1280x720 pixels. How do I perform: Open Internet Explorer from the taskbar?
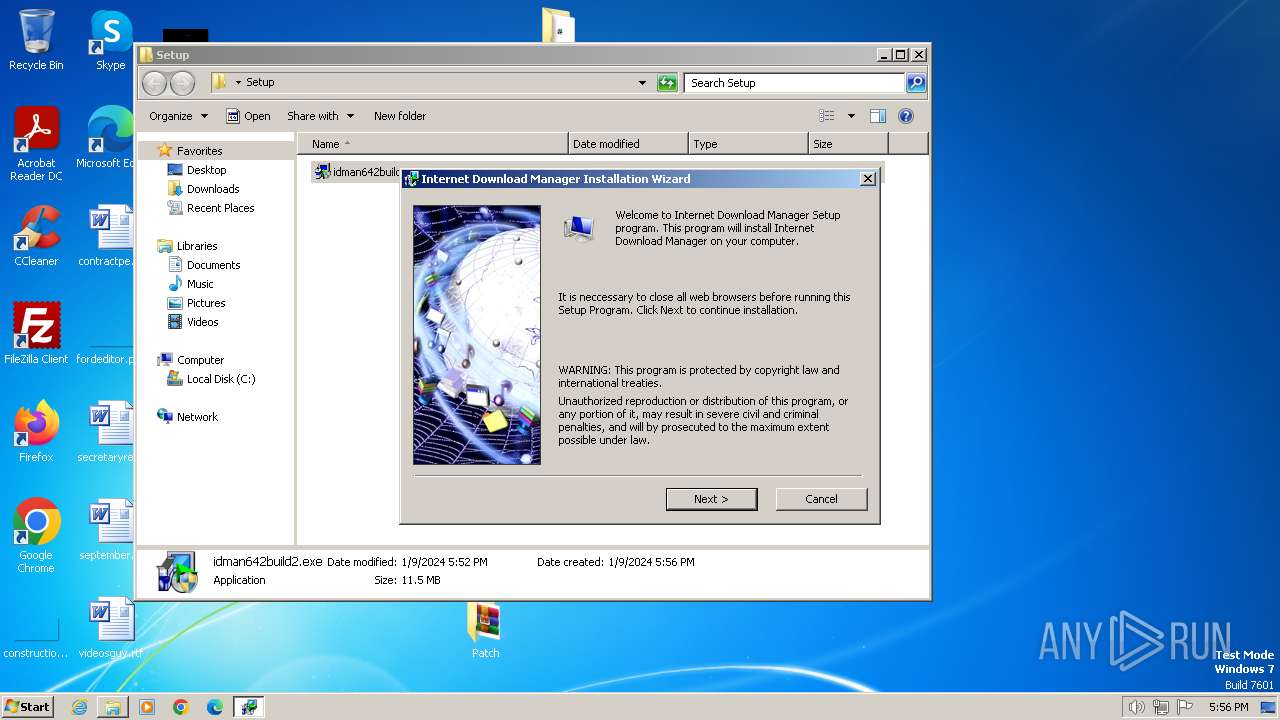click(x=79, y=707)
